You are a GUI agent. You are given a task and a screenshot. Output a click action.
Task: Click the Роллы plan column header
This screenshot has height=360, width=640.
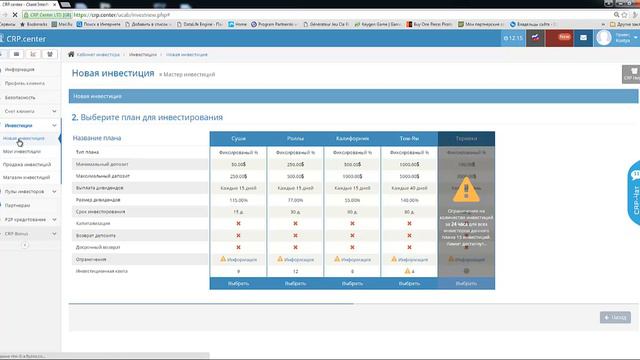pyautogui.click(x=296, y=139)
